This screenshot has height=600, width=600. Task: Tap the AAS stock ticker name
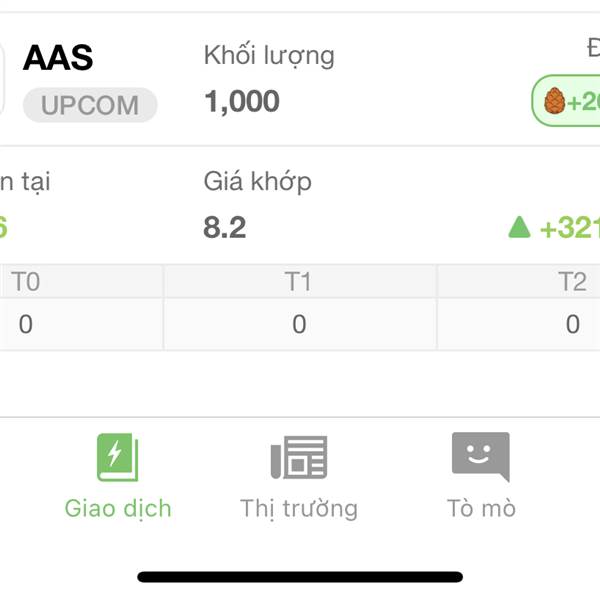58,58
